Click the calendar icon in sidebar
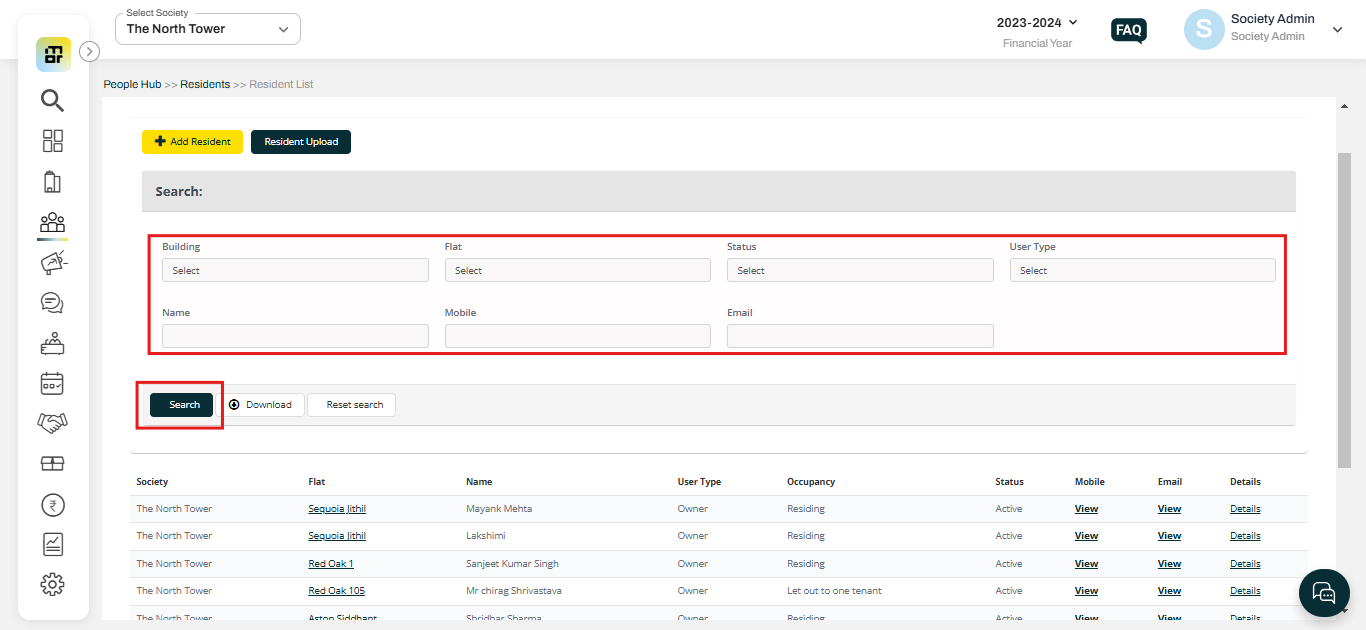The width and height of the screenshot is (1366, 630). [x=52, y=383]
